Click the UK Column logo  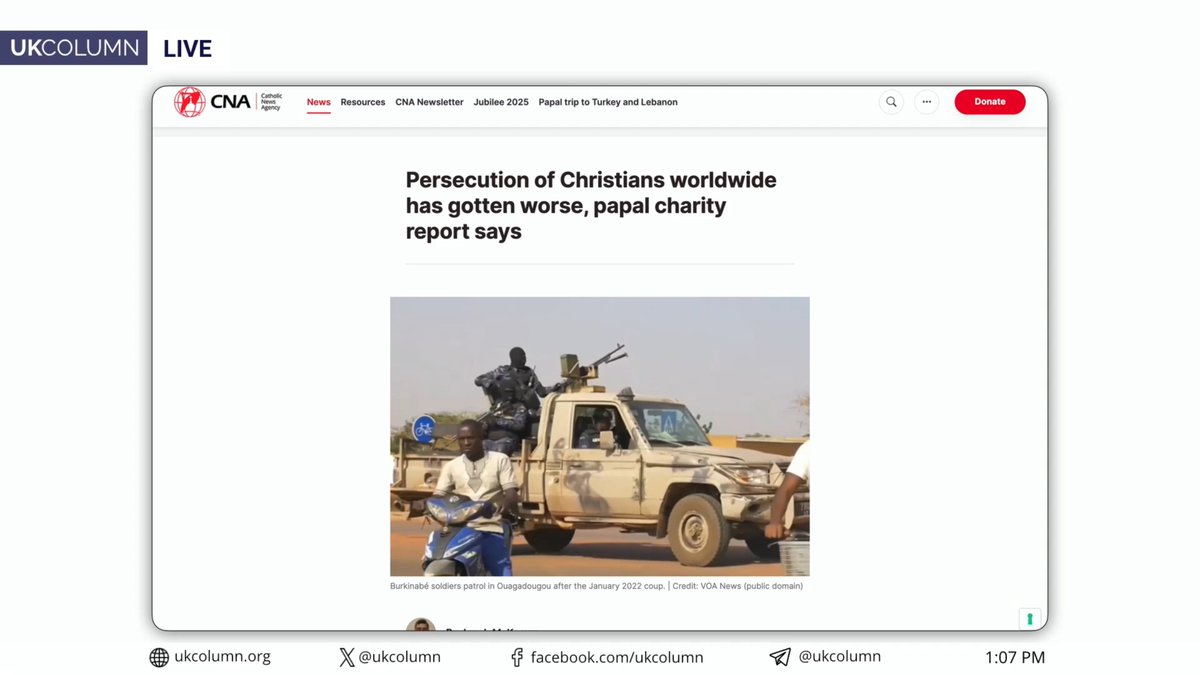pos(74,48)
